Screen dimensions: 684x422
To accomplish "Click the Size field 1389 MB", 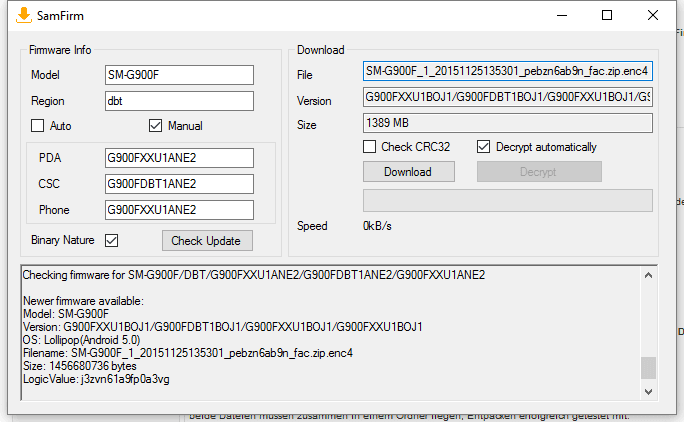I will (508, 123).
